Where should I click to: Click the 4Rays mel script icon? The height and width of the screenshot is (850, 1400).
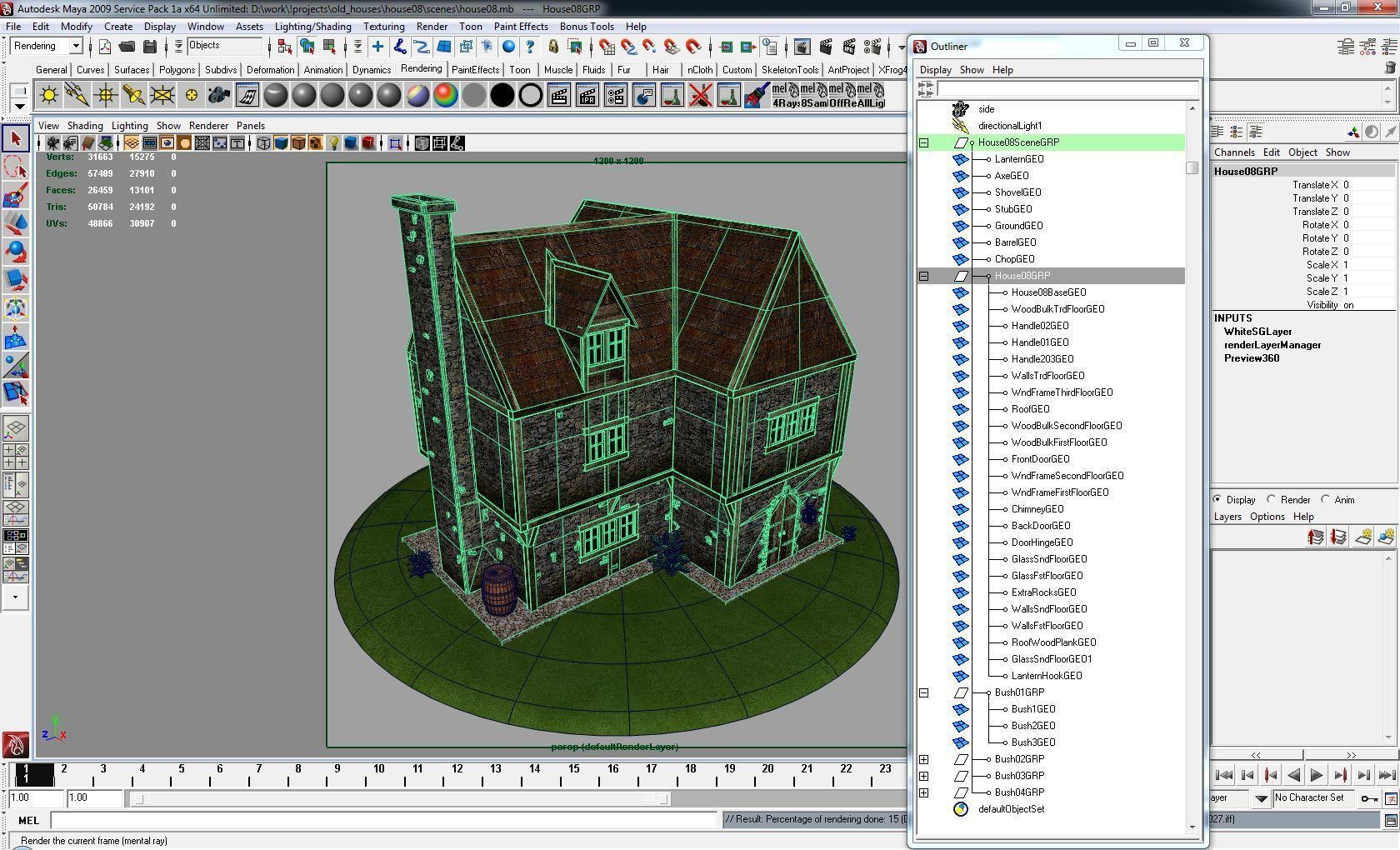pos(785,96)
